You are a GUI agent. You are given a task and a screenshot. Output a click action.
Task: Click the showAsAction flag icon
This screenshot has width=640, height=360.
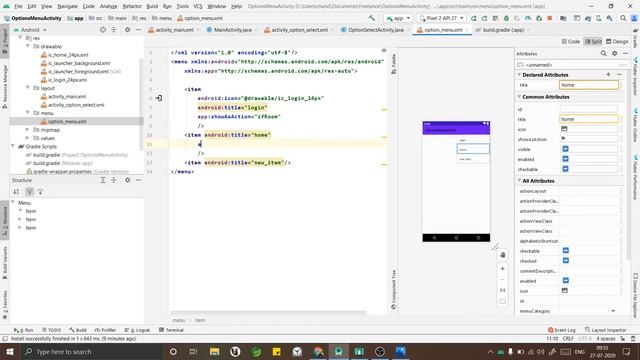click(x=563, y=139)
